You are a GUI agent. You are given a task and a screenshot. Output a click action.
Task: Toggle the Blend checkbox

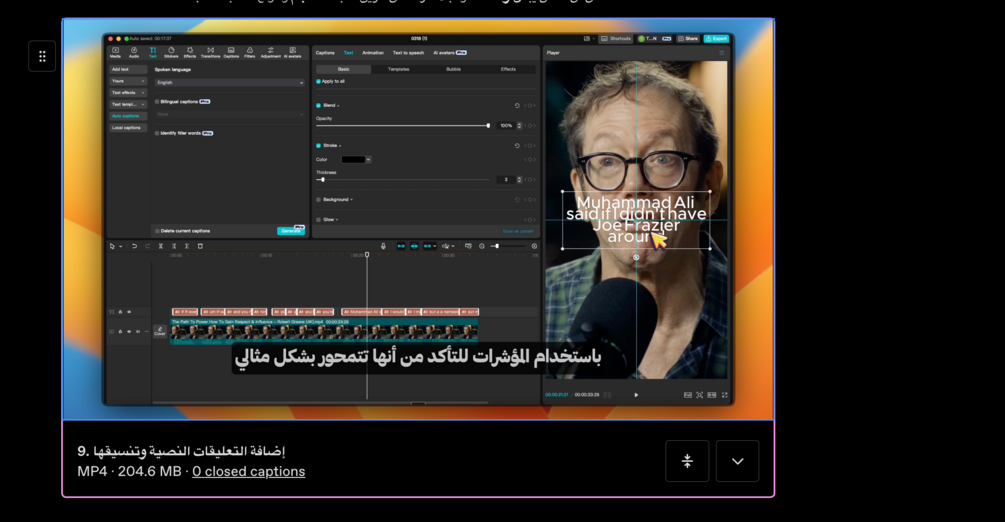pos(319,105)
